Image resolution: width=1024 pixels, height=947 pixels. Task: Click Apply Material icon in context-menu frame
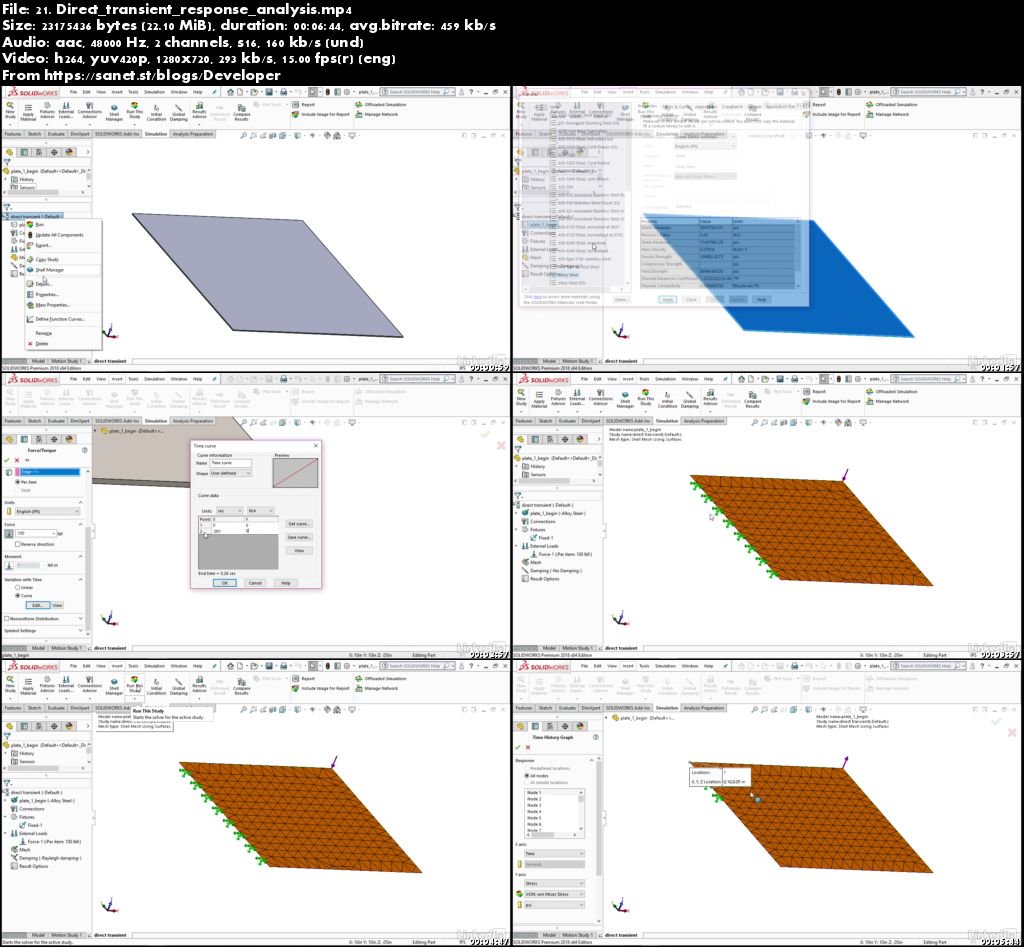pos(28,111)
